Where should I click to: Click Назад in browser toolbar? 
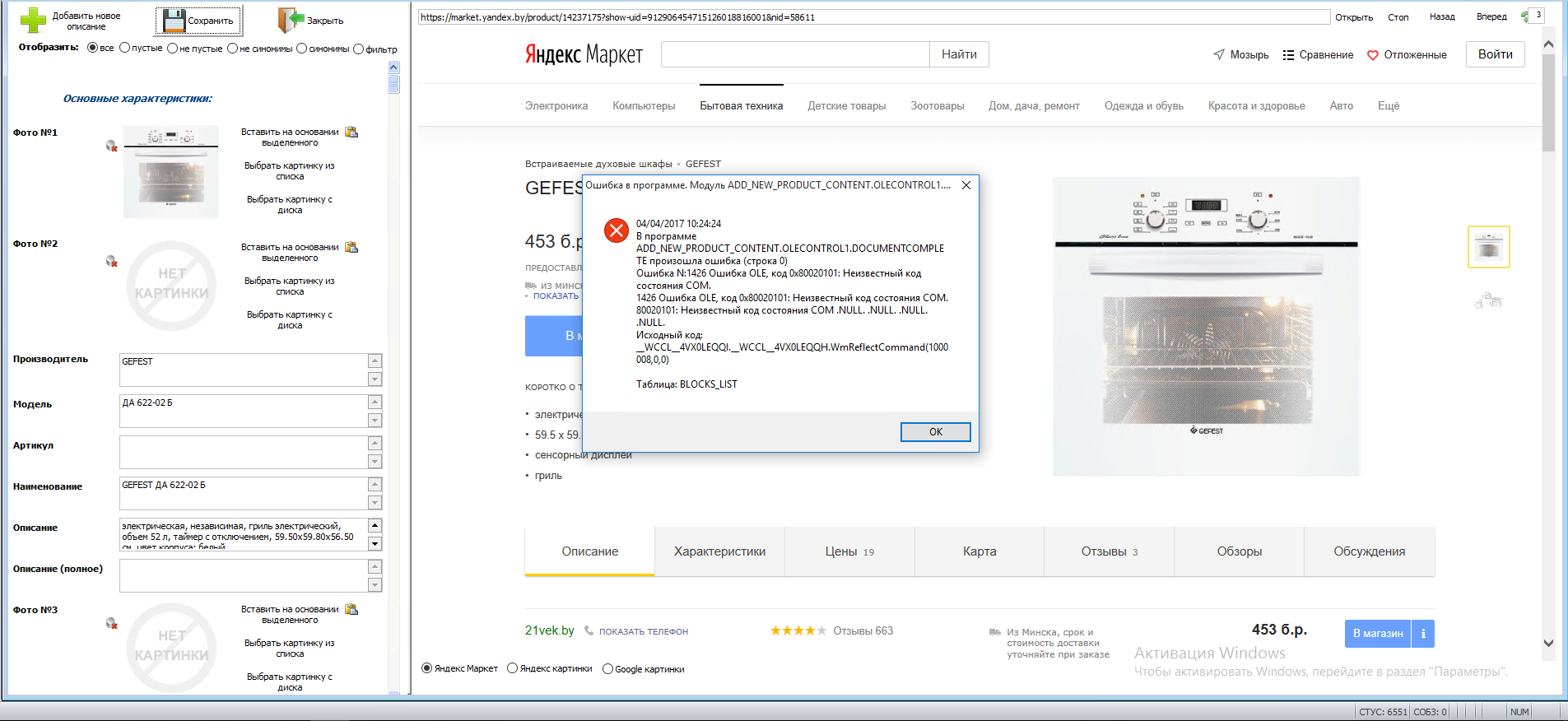[1442, 16]
